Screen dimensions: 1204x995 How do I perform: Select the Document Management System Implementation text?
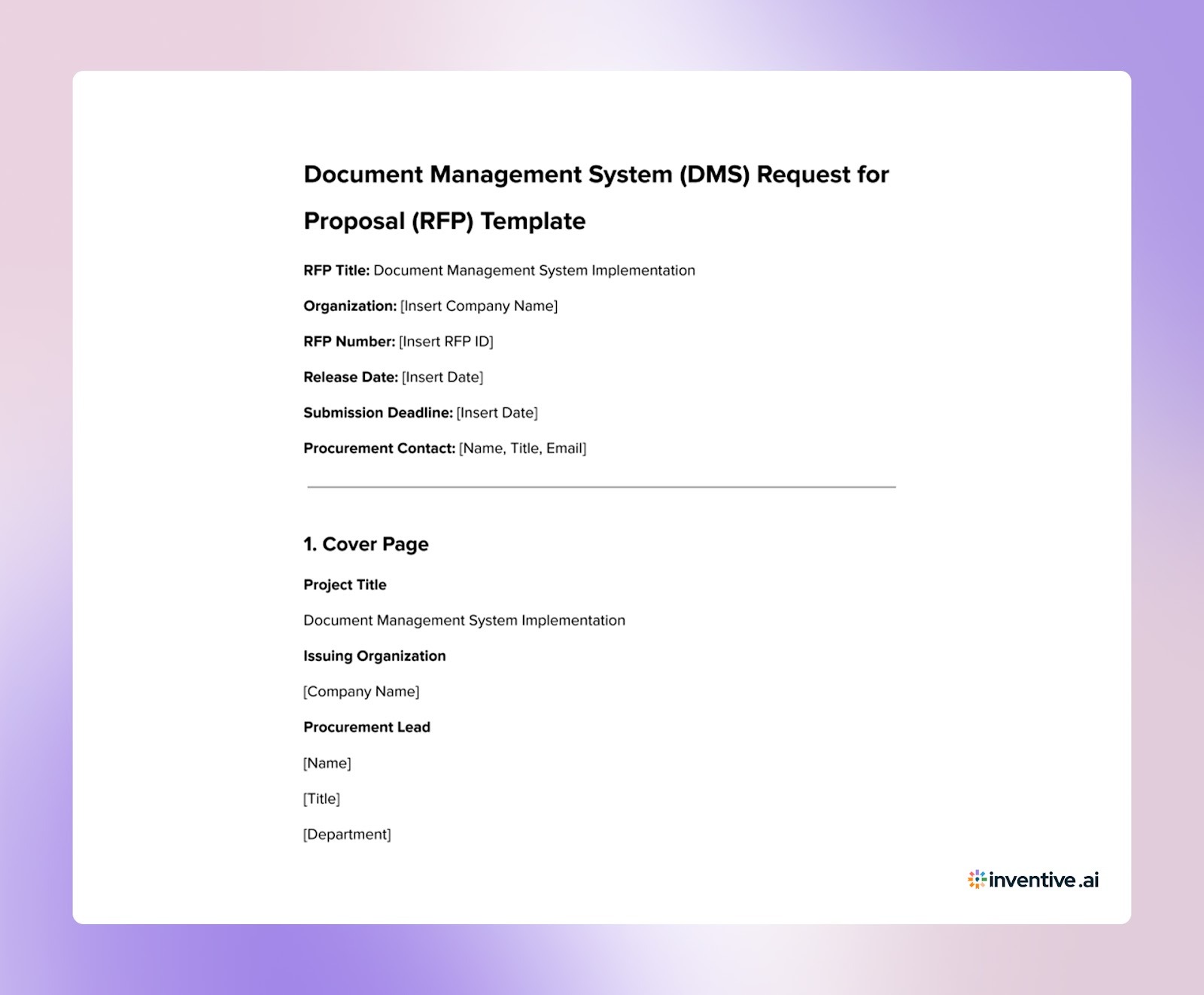[464, 620]
